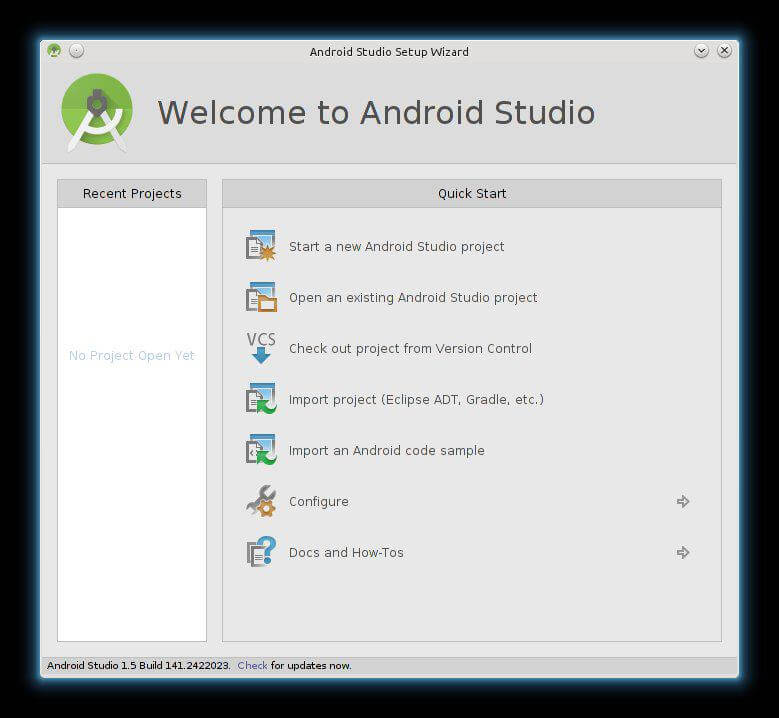Open the Configure text entry

tap(319, 502)
